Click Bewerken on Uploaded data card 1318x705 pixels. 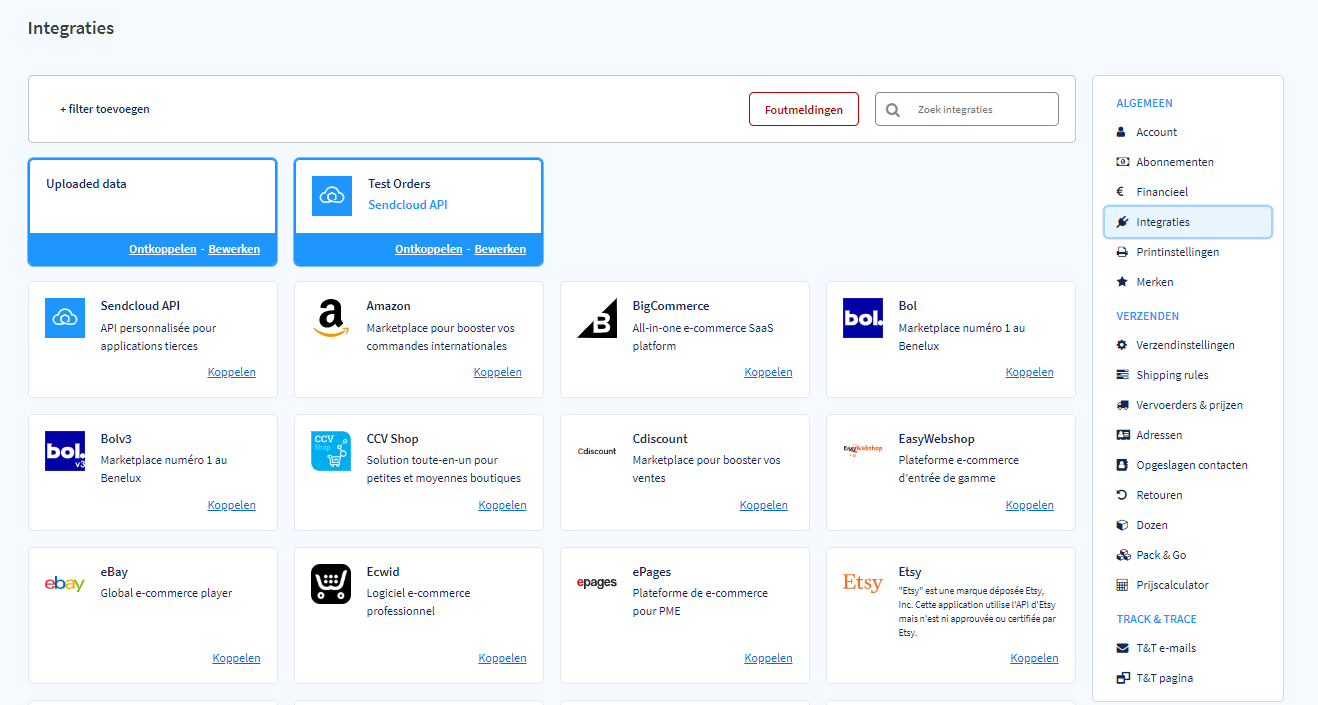(234, 249)
